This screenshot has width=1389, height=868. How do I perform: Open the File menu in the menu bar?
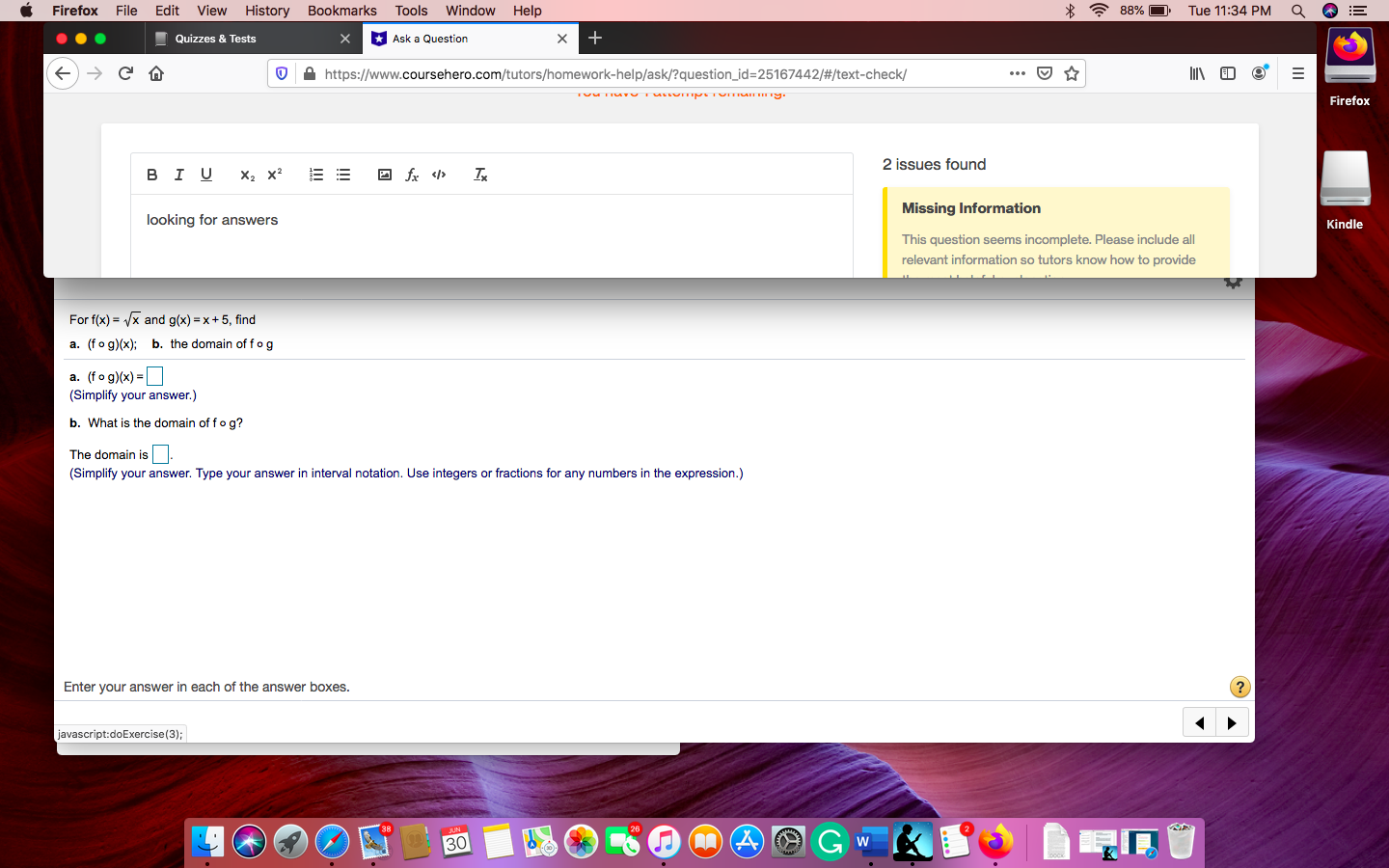(x=126, y=11)
